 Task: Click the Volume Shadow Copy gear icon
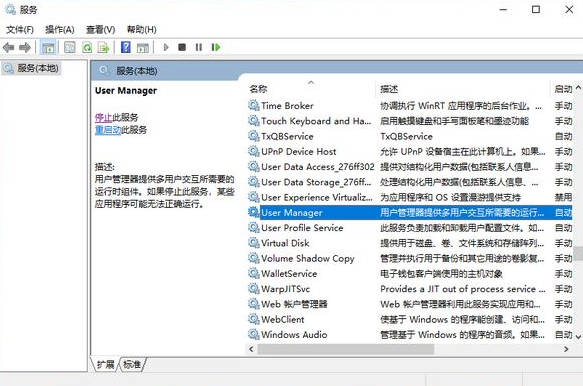pos(254,258)
